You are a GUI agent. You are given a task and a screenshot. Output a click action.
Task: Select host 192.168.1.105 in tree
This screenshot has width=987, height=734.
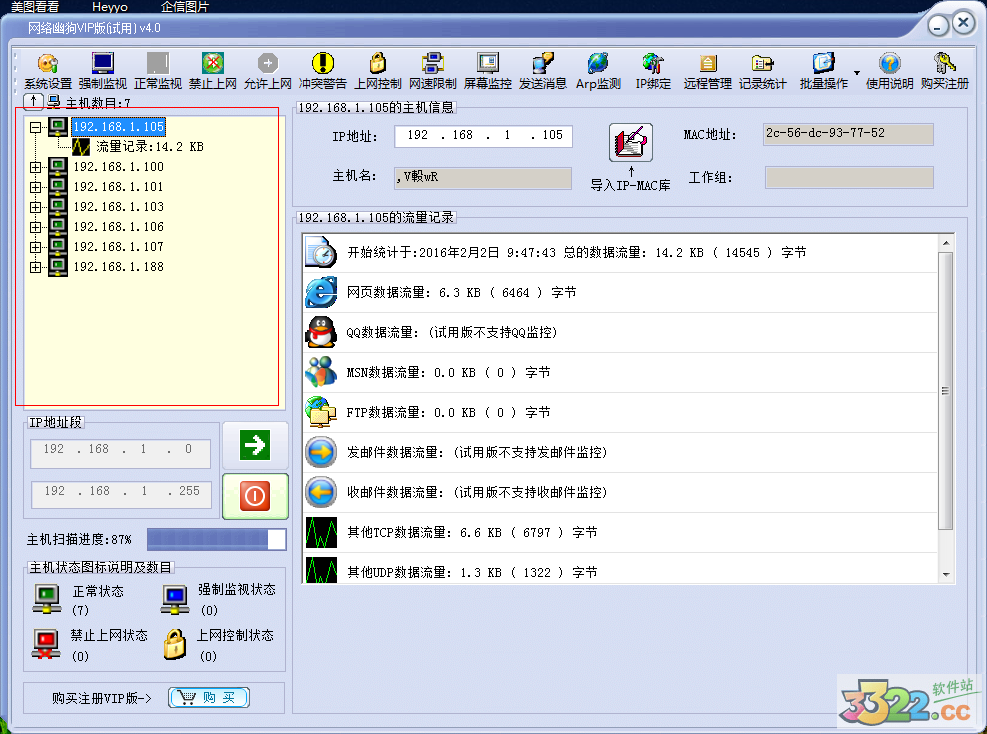[118, 127]
